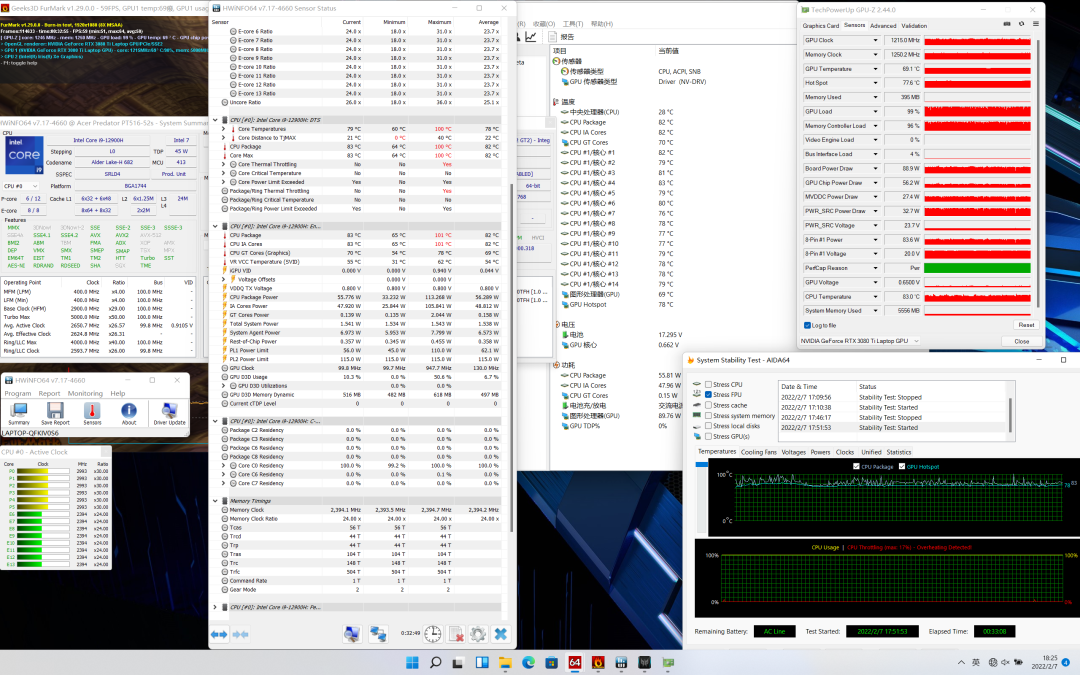Viewport: 1080px width, 675px height.
Task: Click shrink-columns arrows icon in Sensor Status
Action: pos(240,634)
